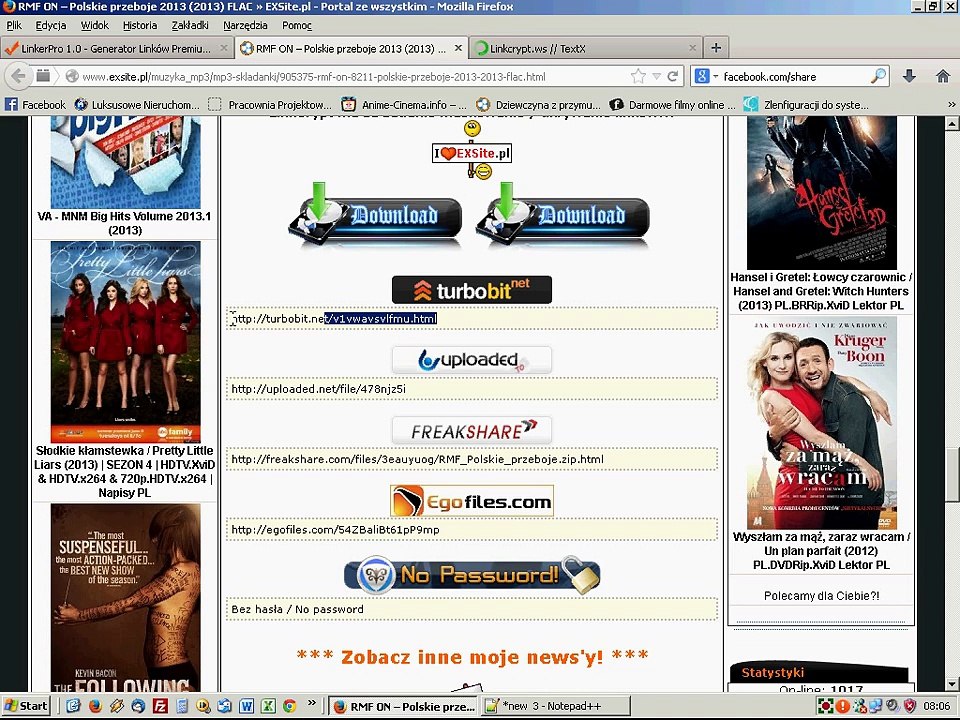Go to the home page icon
This screenshot has height=720, width=960.
943,76
